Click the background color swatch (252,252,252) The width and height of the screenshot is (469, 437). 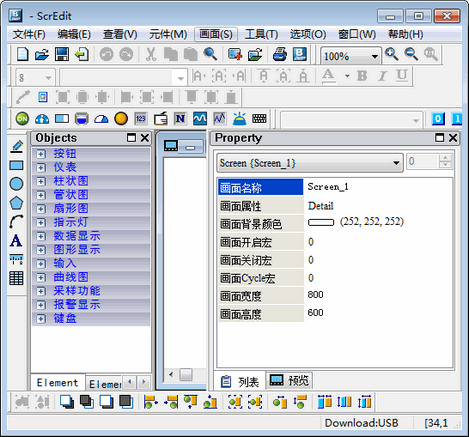(321, 222)
